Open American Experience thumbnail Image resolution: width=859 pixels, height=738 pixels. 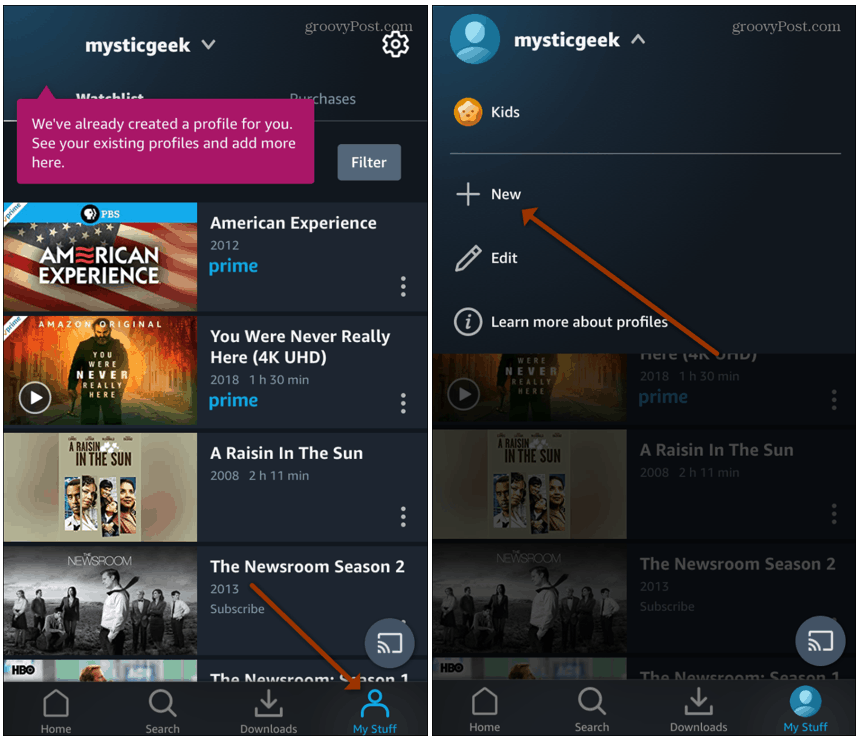[x=100, y=257]
